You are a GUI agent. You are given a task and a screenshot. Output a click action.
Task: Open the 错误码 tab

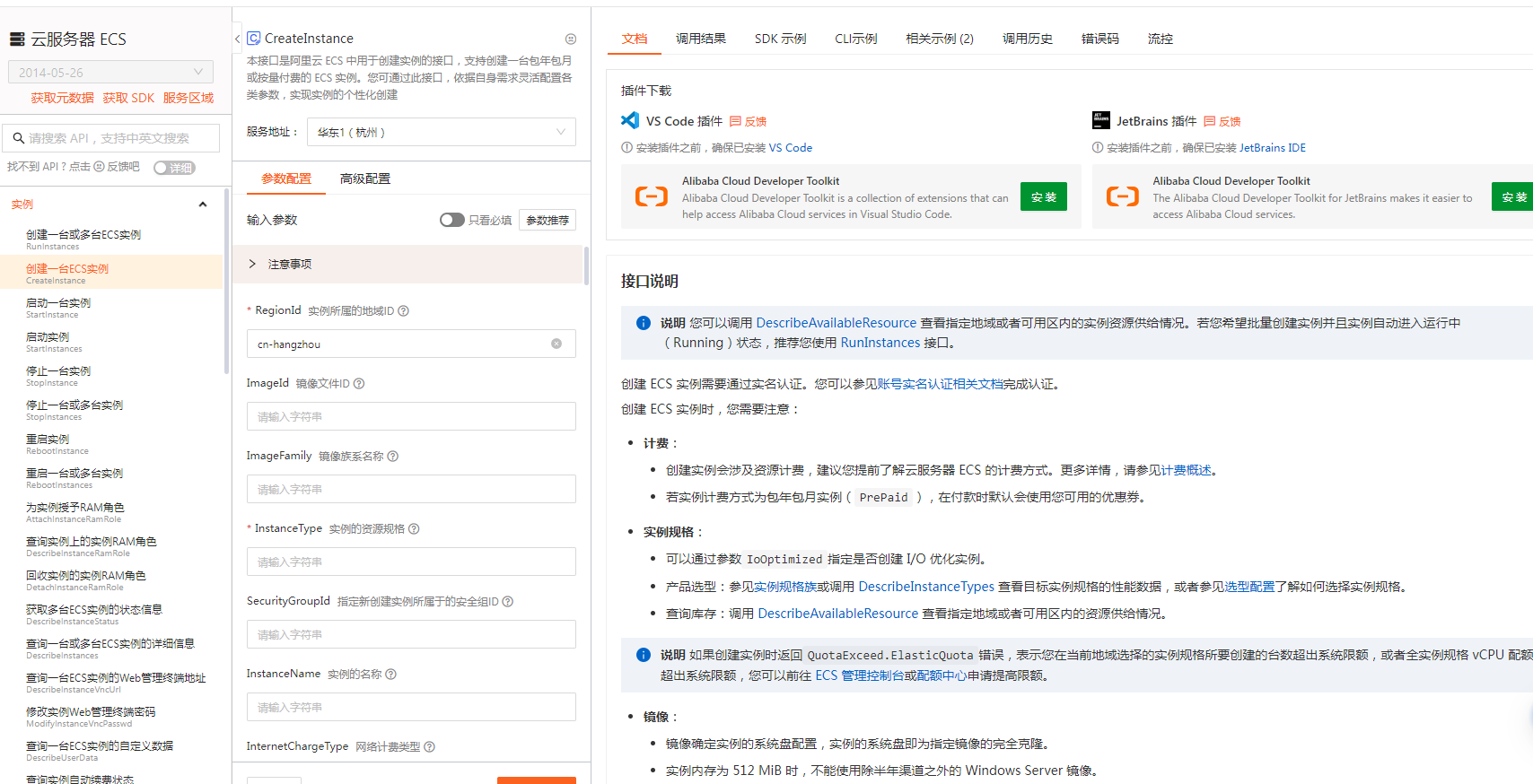(1100, 39)
